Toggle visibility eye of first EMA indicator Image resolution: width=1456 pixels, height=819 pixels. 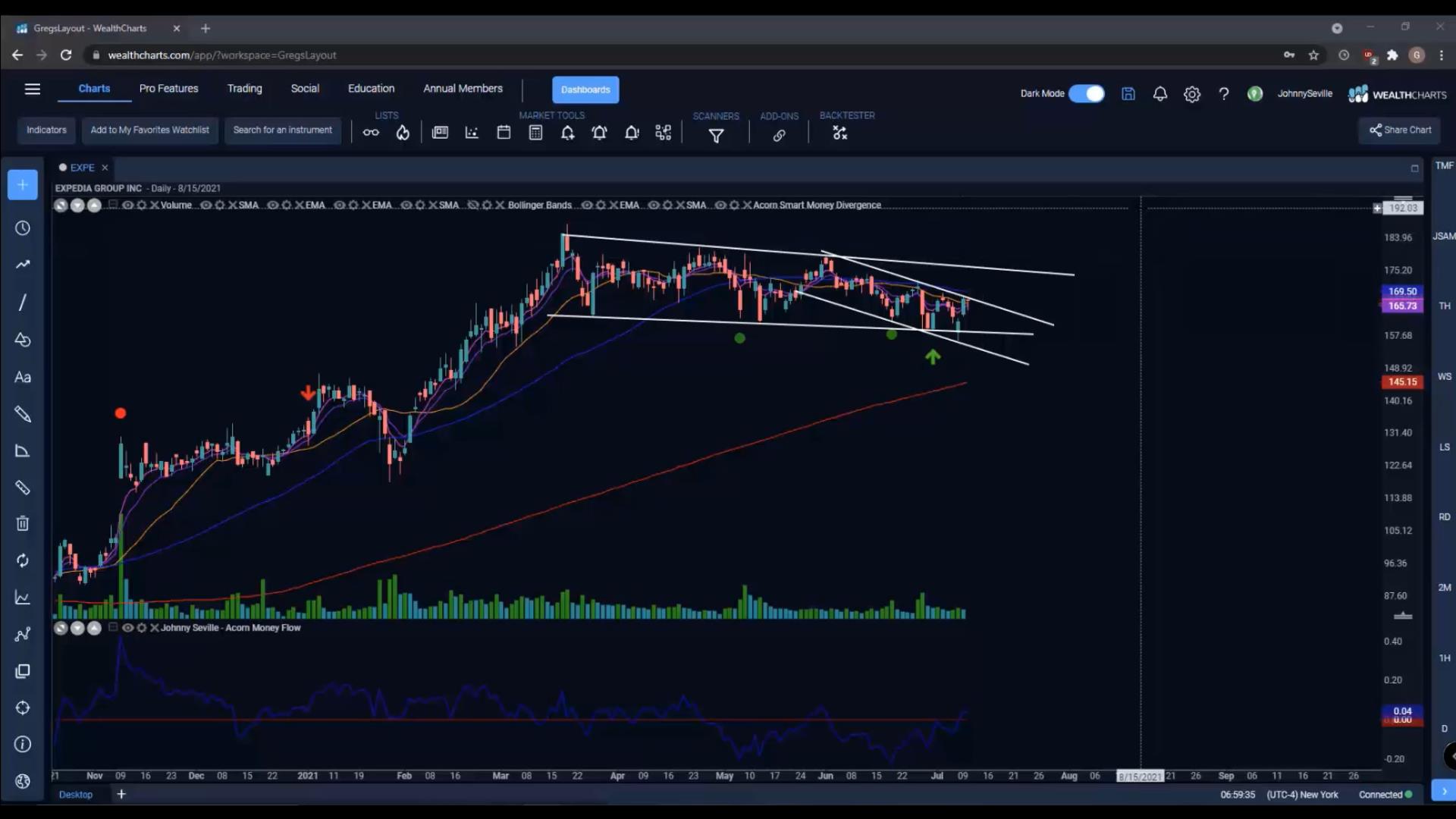(x=272, y=205)
